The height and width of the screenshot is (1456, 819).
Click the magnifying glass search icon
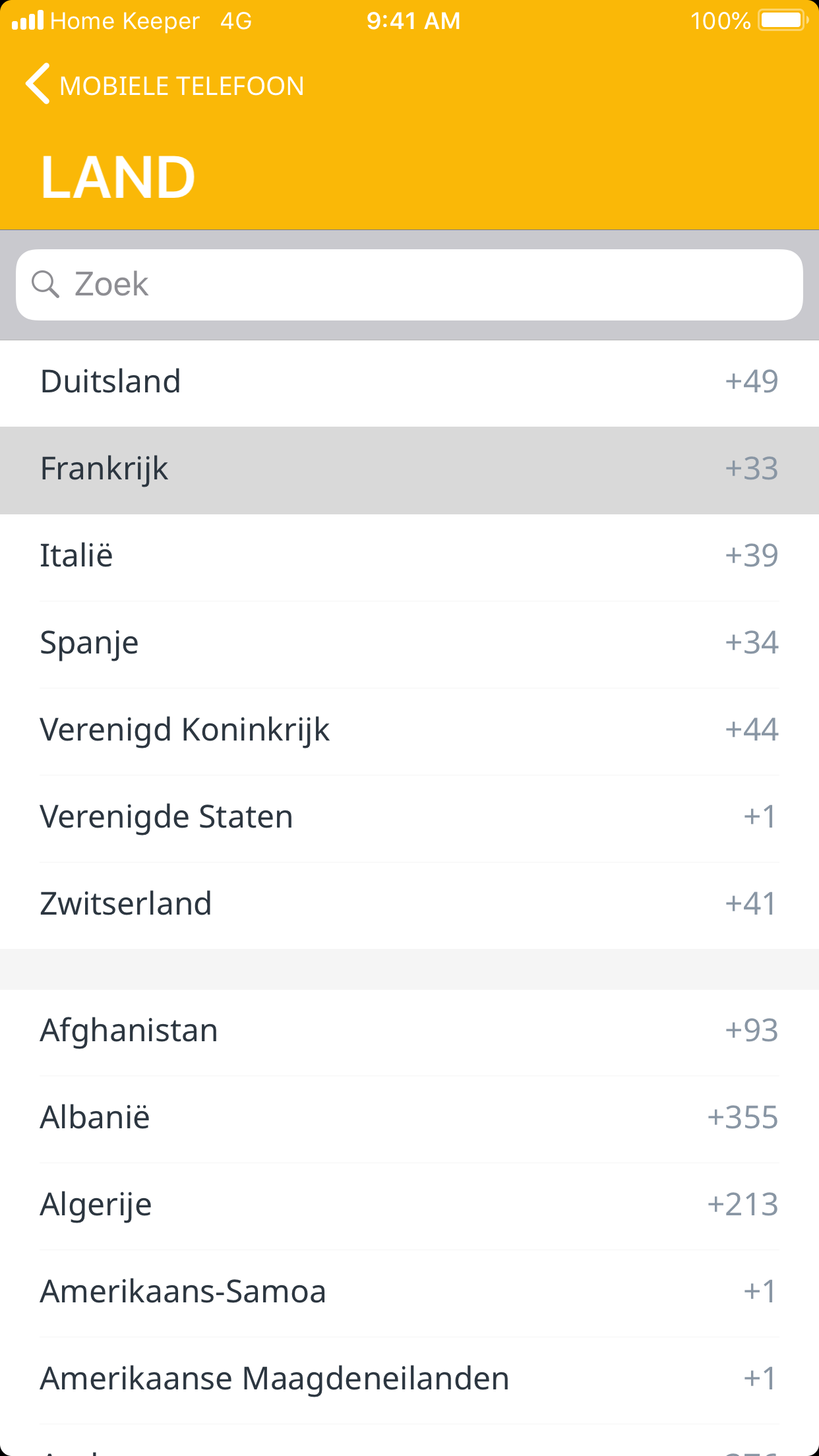(x=45, y=284)
